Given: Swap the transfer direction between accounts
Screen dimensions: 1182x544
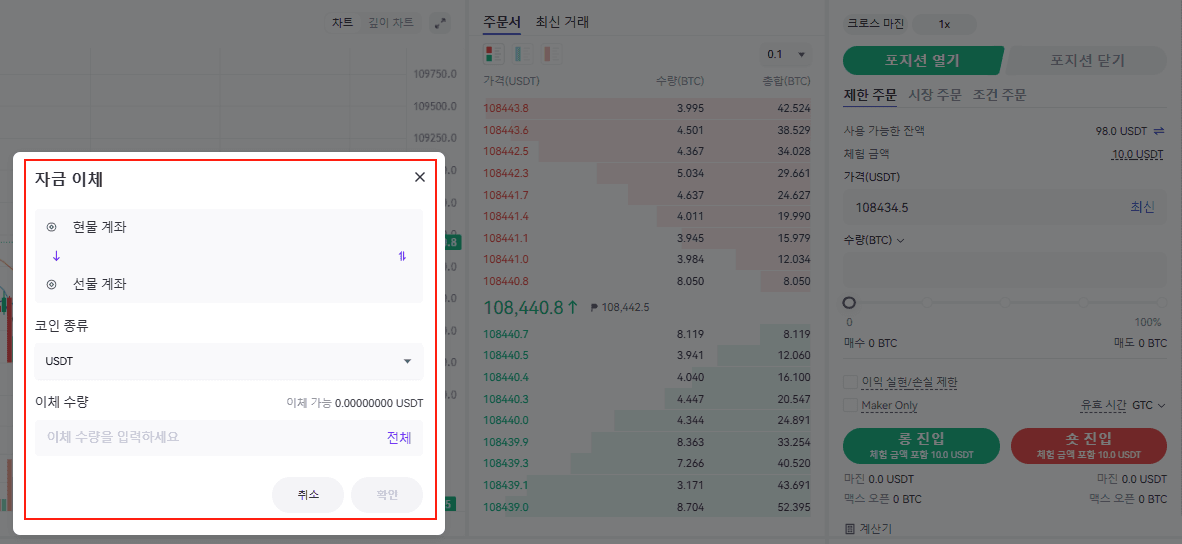Looking at the screenshot, I should [x=402, y=256].
